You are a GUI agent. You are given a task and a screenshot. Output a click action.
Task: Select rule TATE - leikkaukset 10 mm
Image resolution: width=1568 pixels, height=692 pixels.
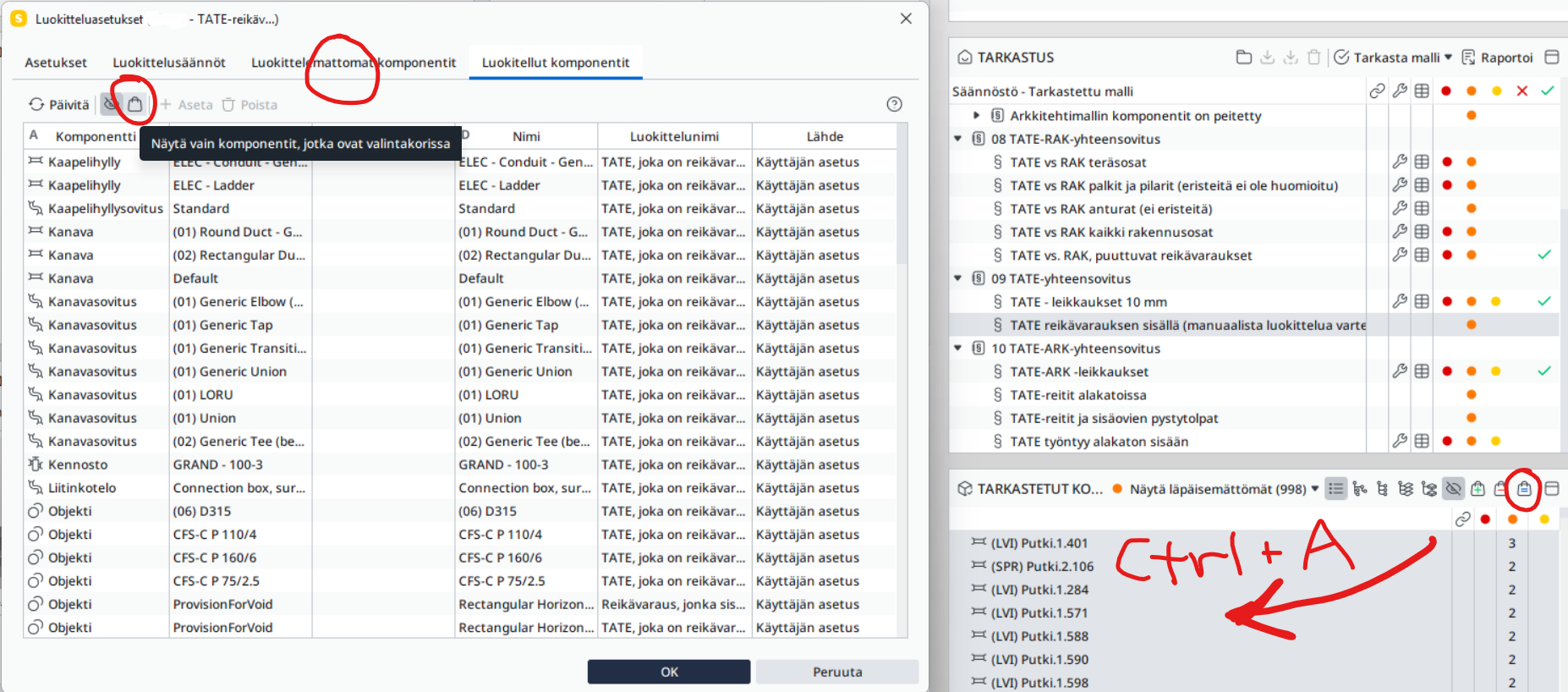point(1088,302)
